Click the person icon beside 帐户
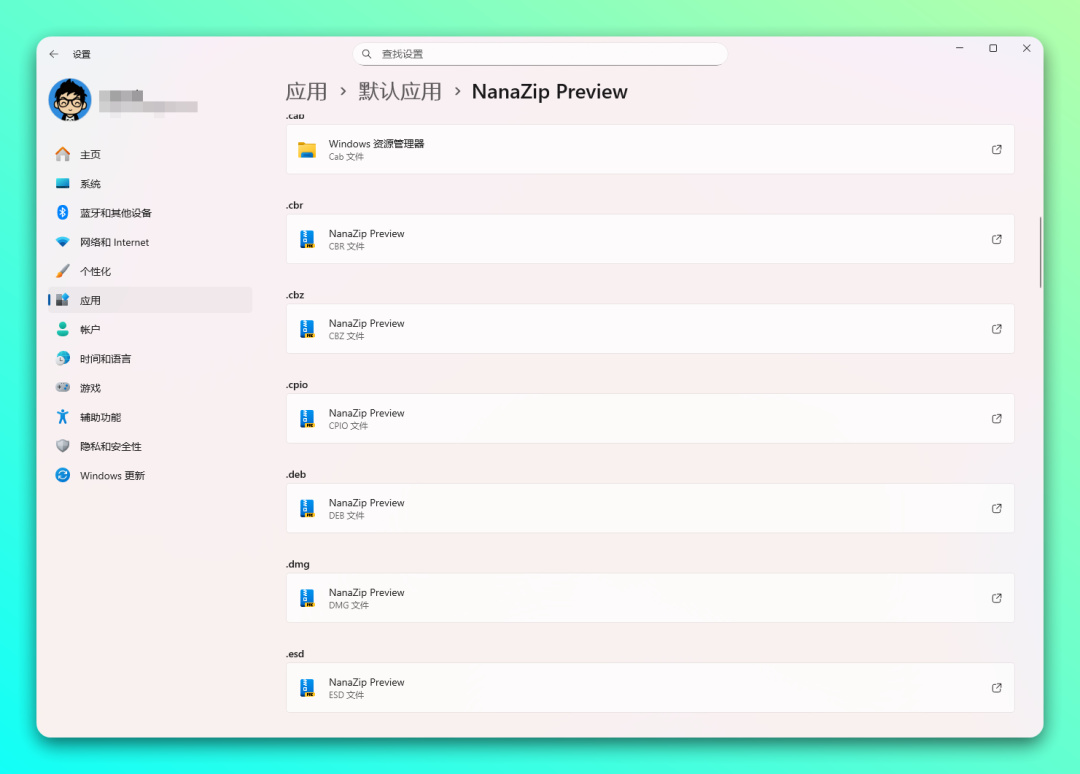This screenshot has width=1080, height=774. [x=63, y=330]
